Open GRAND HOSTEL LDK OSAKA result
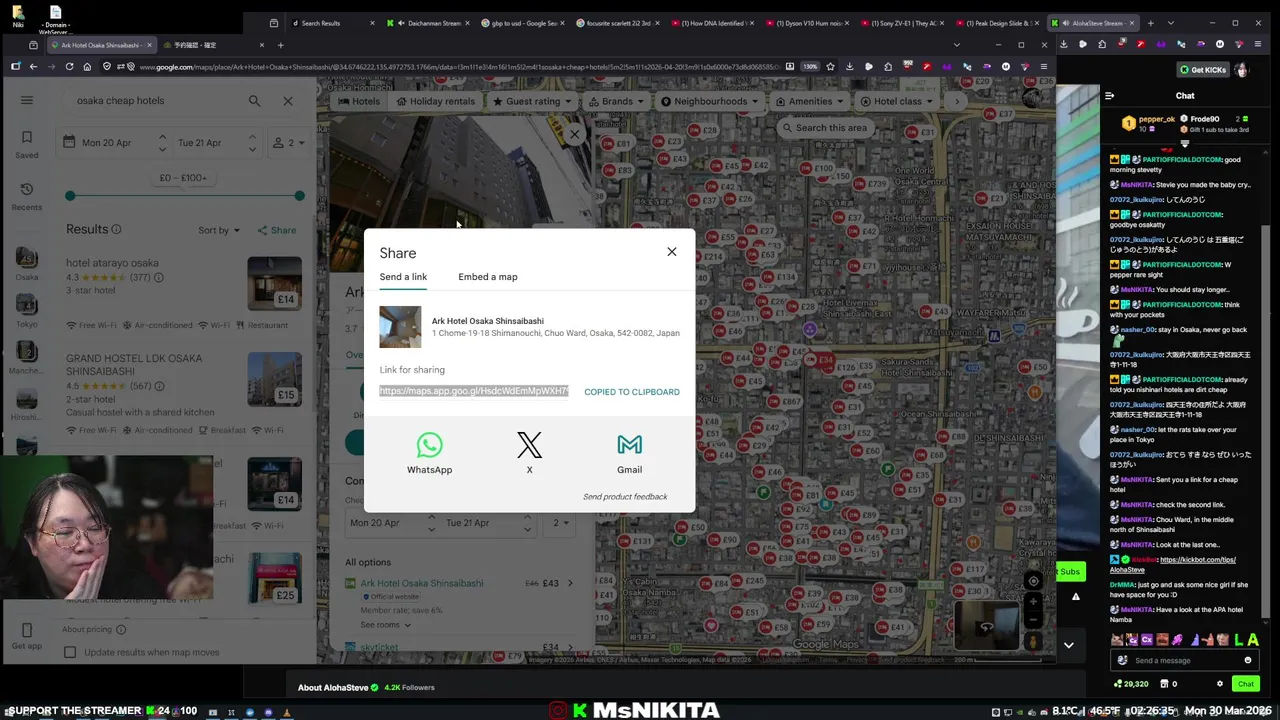The width and height of the screenshot is (1280, 720). point(134,364)
